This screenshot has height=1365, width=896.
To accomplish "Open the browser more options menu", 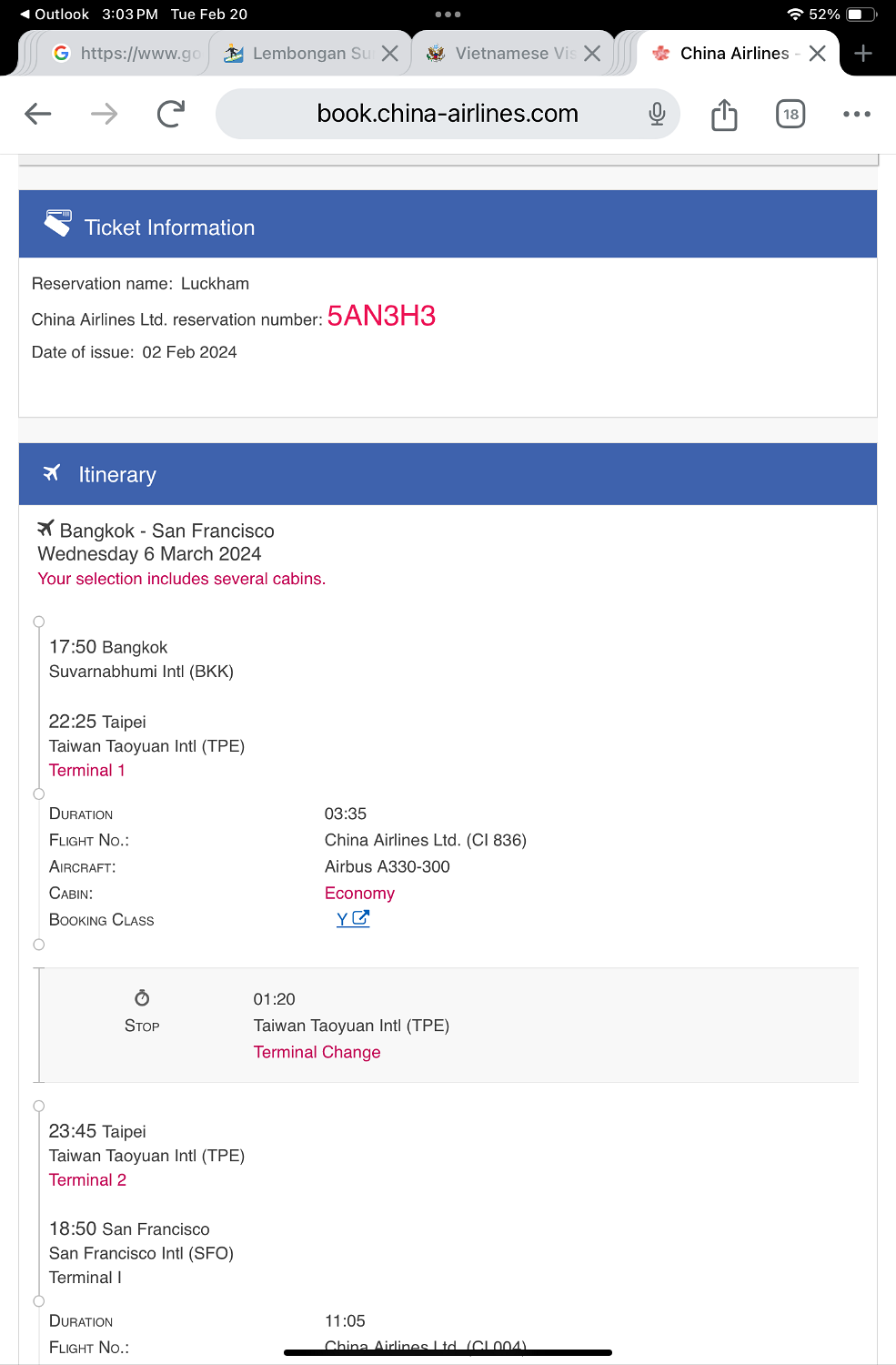I will 857,114.
